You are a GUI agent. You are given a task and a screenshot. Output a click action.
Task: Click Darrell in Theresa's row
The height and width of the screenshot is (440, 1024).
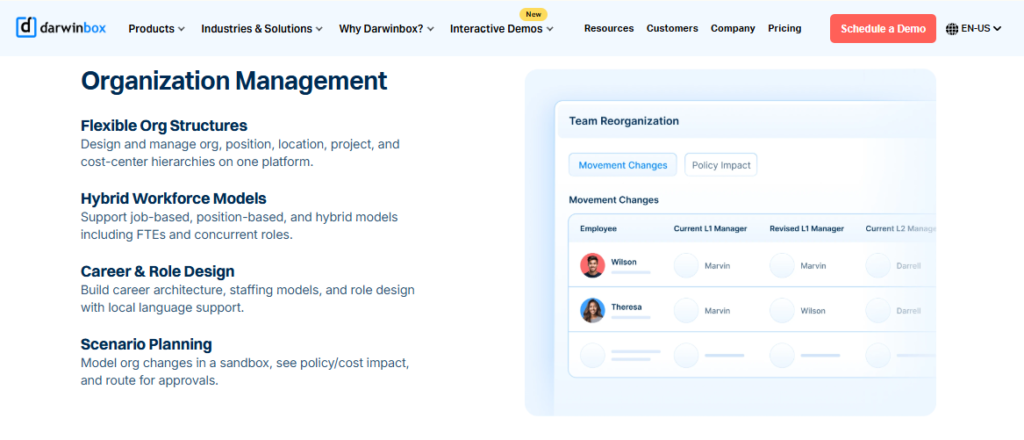point(908,311)
